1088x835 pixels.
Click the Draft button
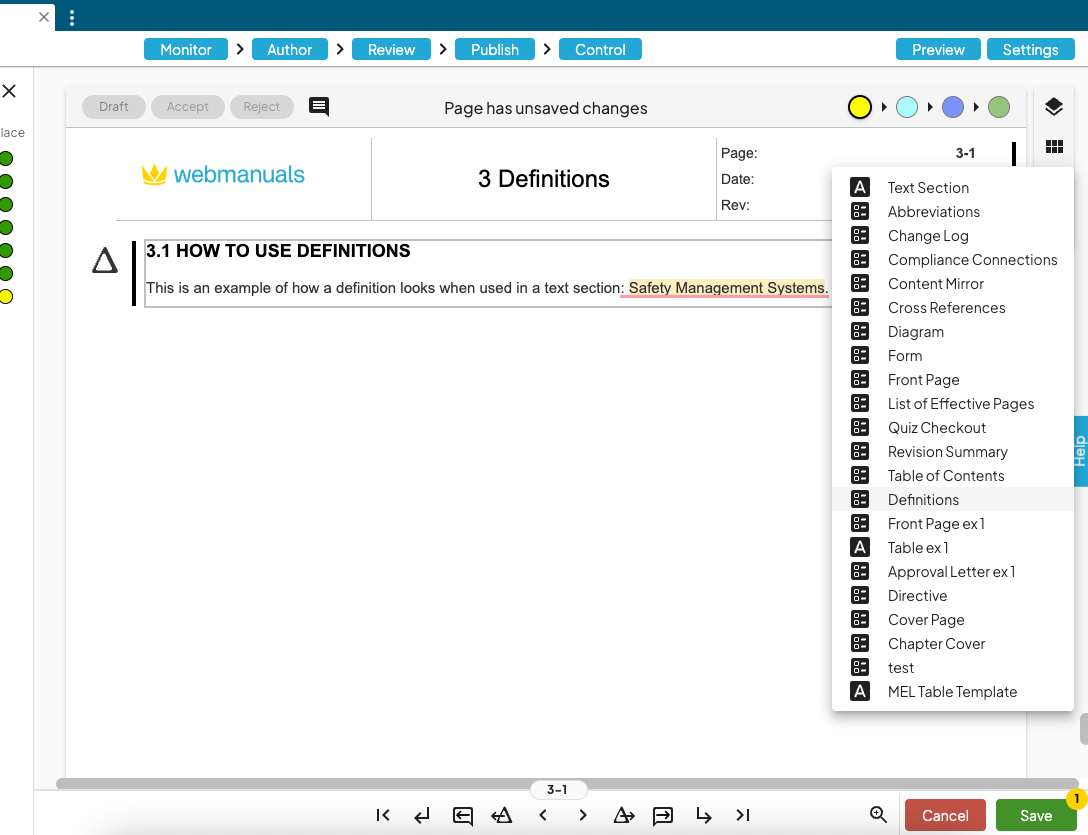tap(114, 107)
